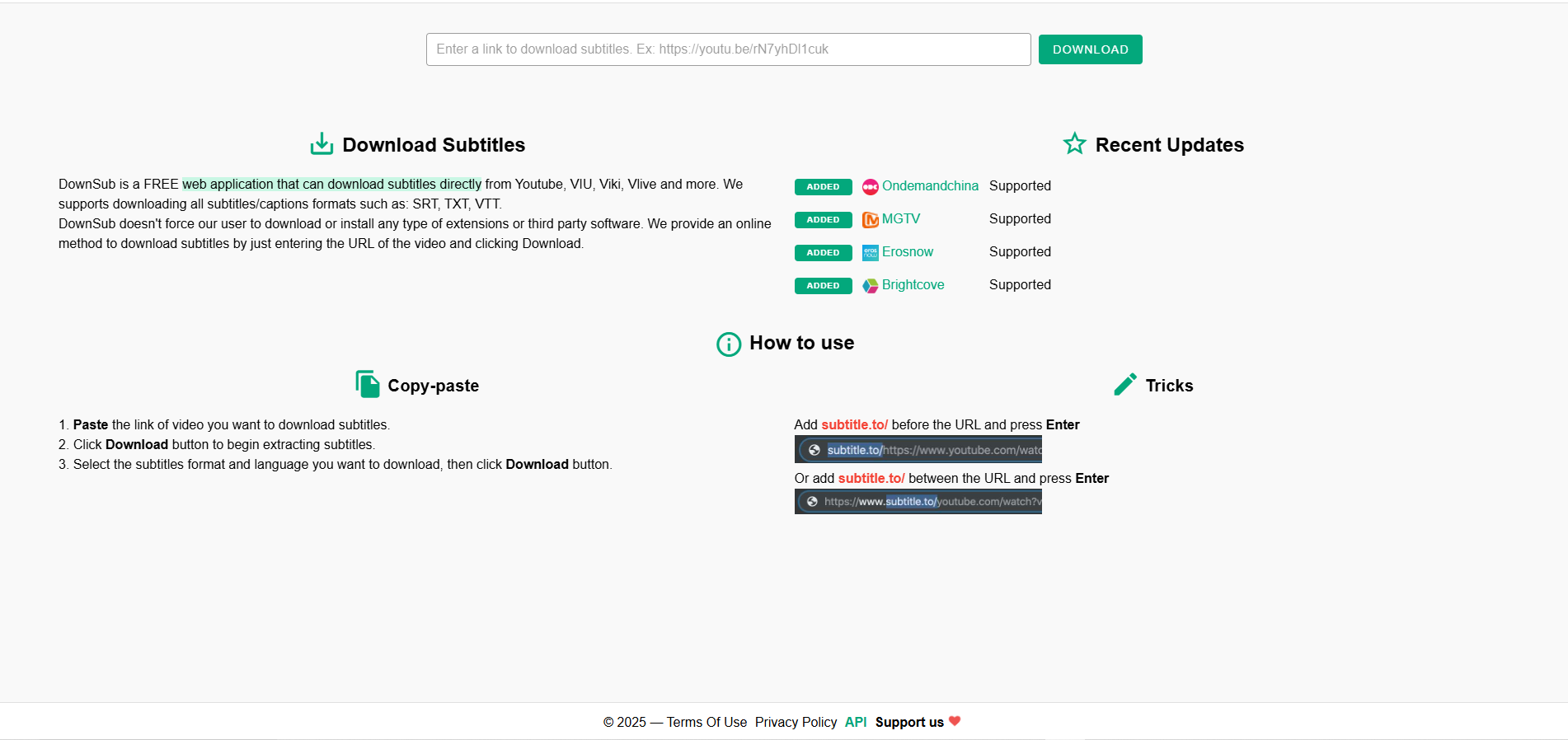This screenshot has height=740, width=1568.
Task: Click the Brightcove logo icon
Action: (871, 286)
